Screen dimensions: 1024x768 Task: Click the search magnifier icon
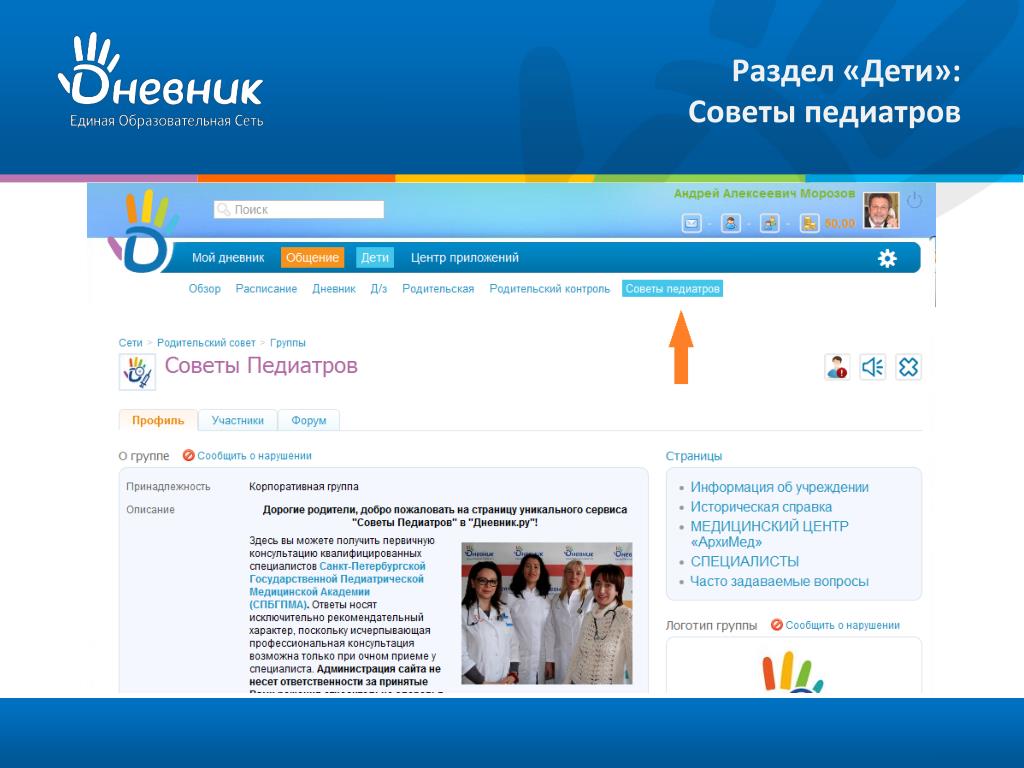coord(223,210)
